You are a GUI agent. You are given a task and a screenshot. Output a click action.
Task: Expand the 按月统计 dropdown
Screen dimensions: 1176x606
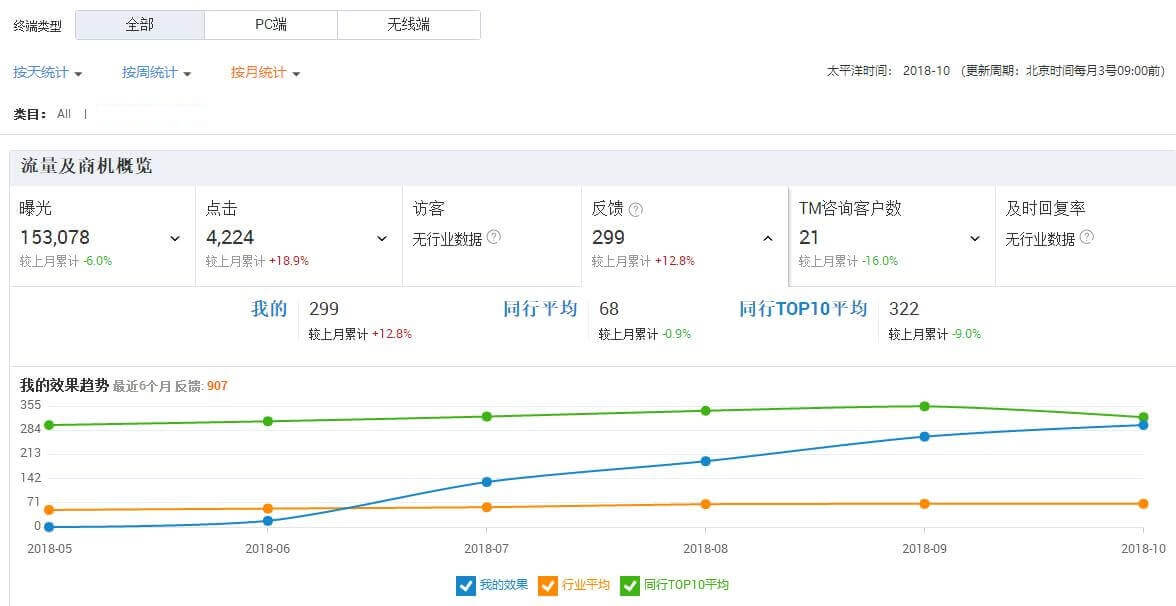265,73
